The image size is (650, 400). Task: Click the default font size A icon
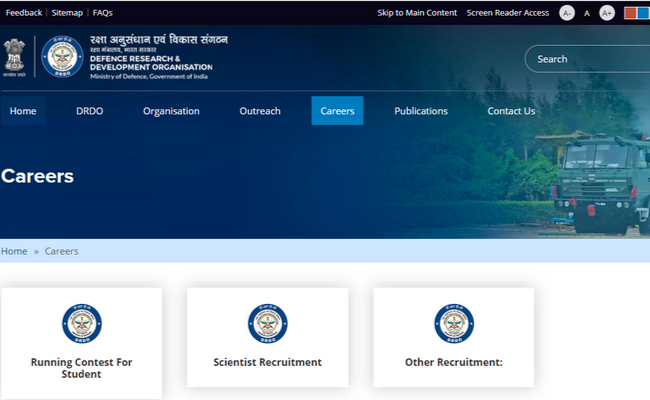point(587,13)
